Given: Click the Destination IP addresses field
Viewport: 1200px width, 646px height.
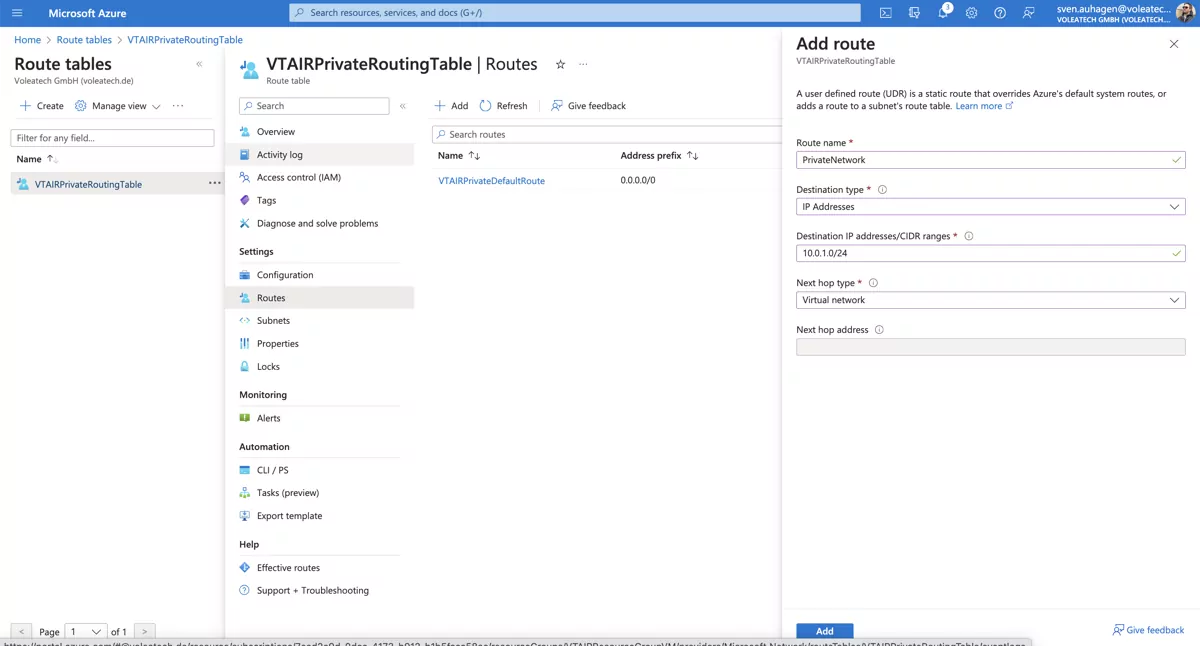Looking at the screenshot, I should click(x=990, y=253).
